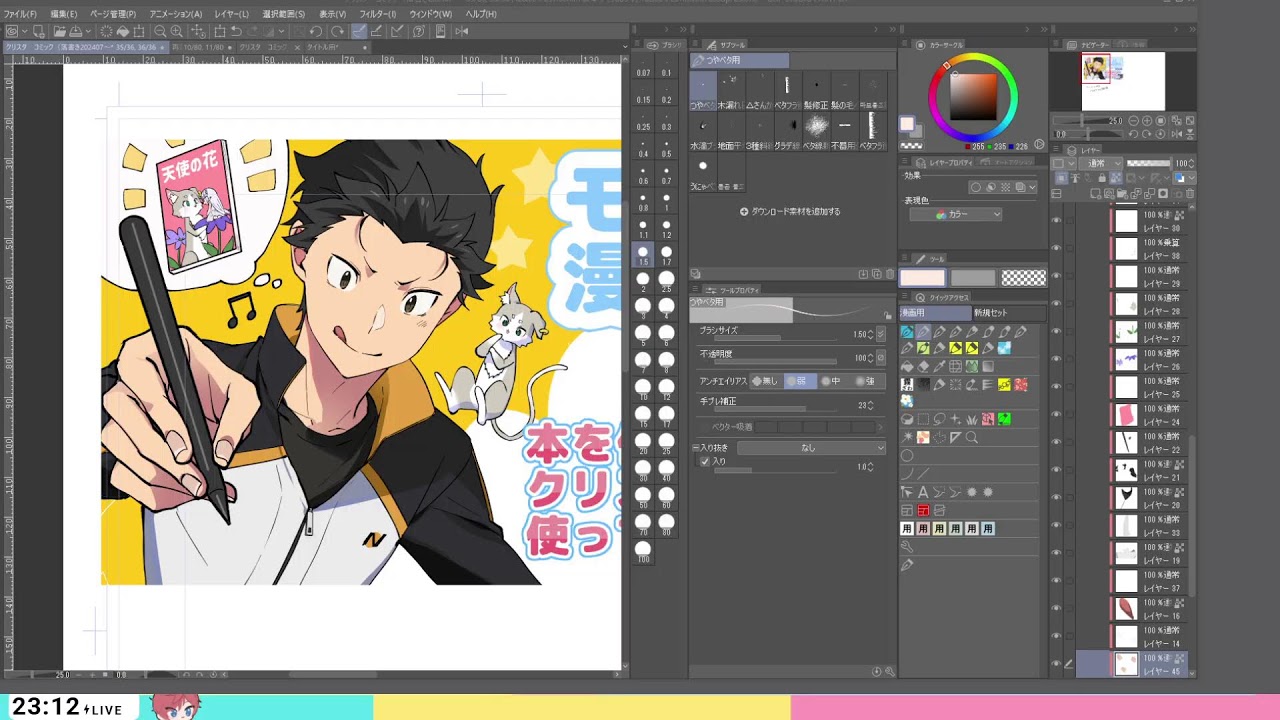Open the フィルター(I) menu
1280x720 pixels.
pyautogui.click(x=378, y=14)
